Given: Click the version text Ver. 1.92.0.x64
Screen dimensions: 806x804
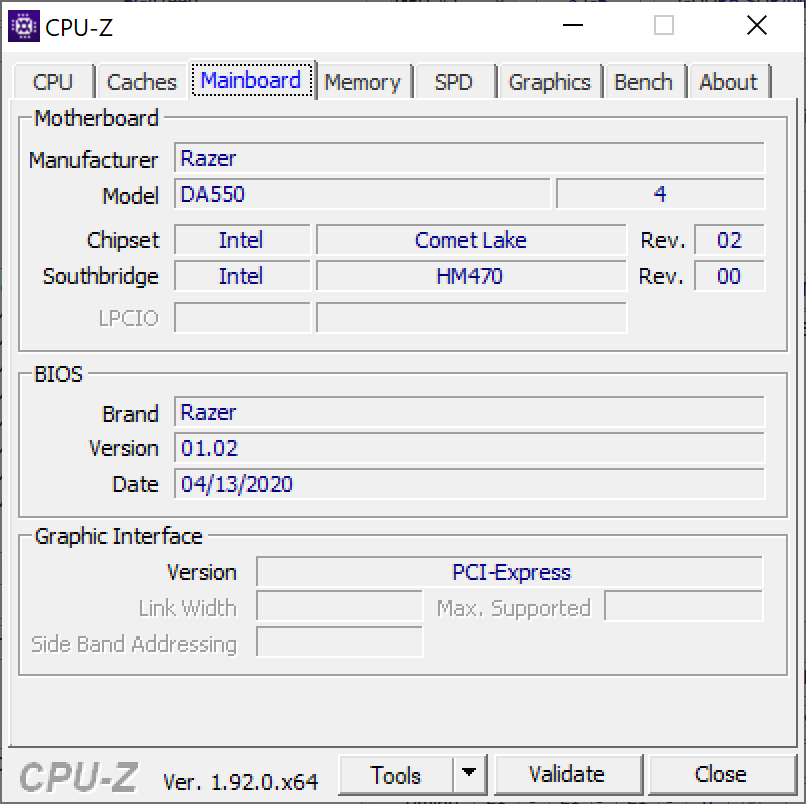Looking at the screenshot, I should pyautogui.click(x=241, y=782).
